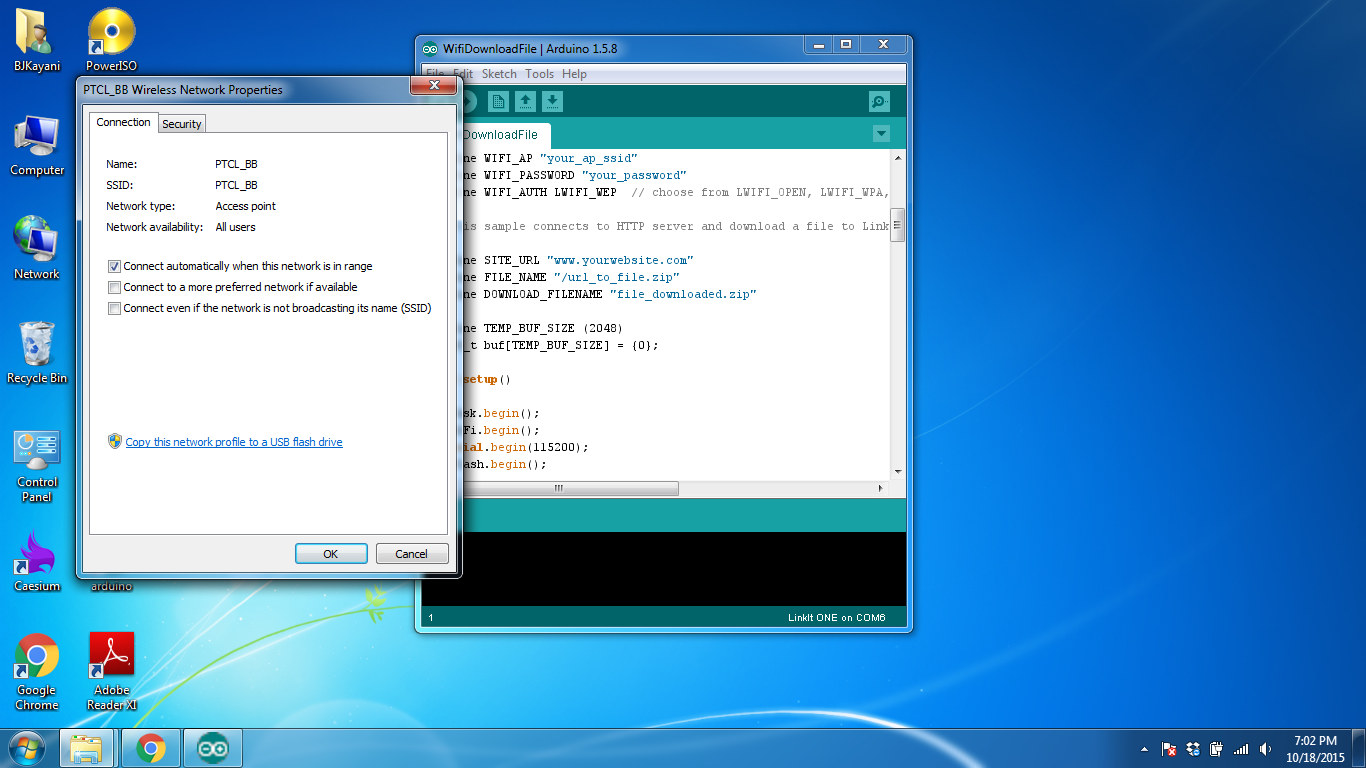Screen dimensions: 1366x768
Task: Open the clock showing 7:02 PM
Action: tap(1315, 749)
